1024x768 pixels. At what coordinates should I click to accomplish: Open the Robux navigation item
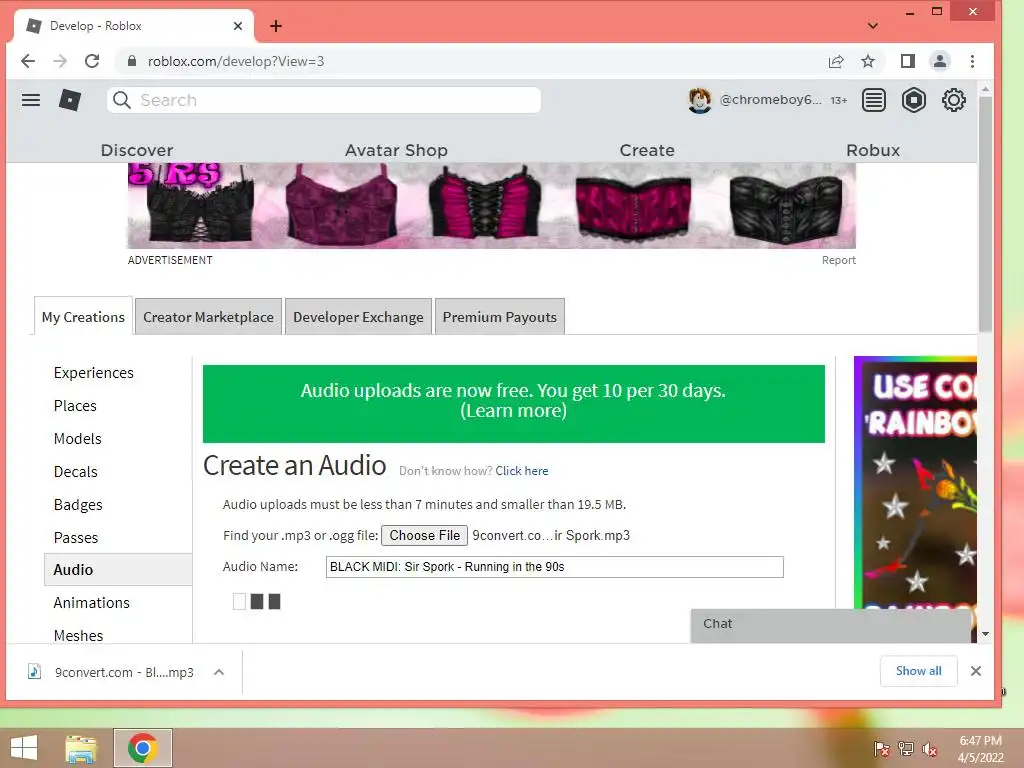coord(873,150)
